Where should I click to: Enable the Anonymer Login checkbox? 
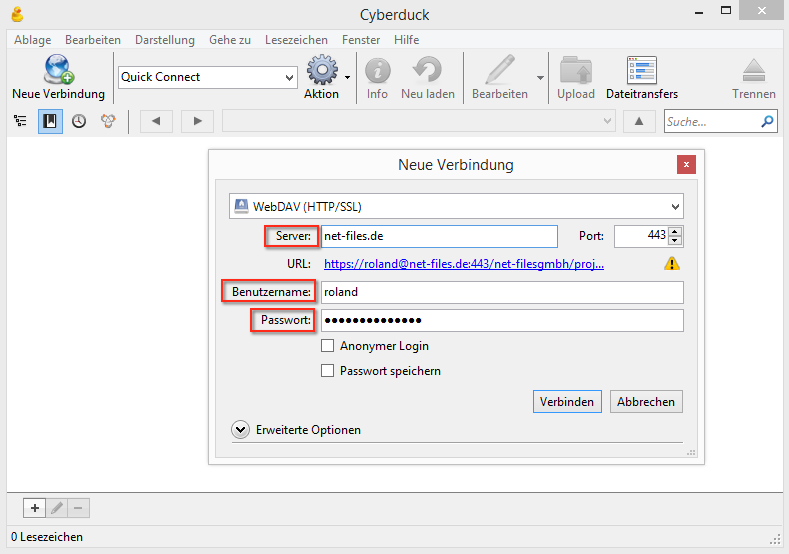(328, 346)
